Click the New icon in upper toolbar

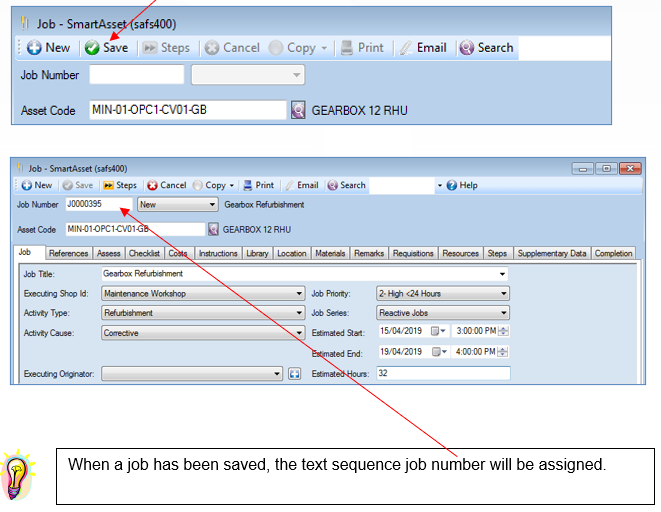[x=34, y=48]
